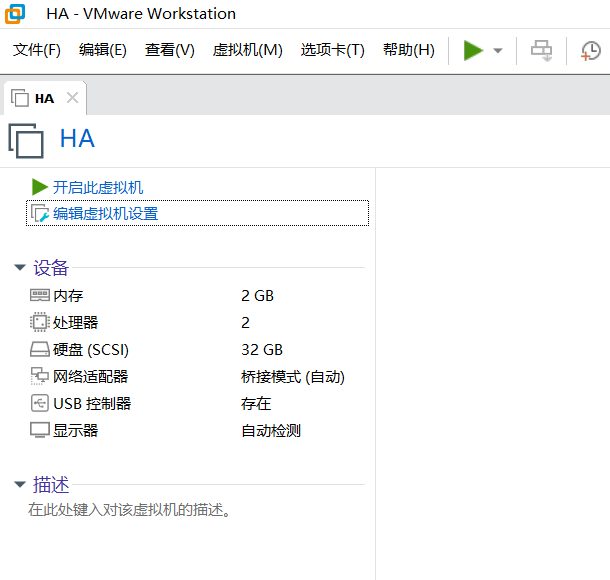Open the 文件(F) menu
The height and width of the screenshot is (580, 610).
click(37, 50)
